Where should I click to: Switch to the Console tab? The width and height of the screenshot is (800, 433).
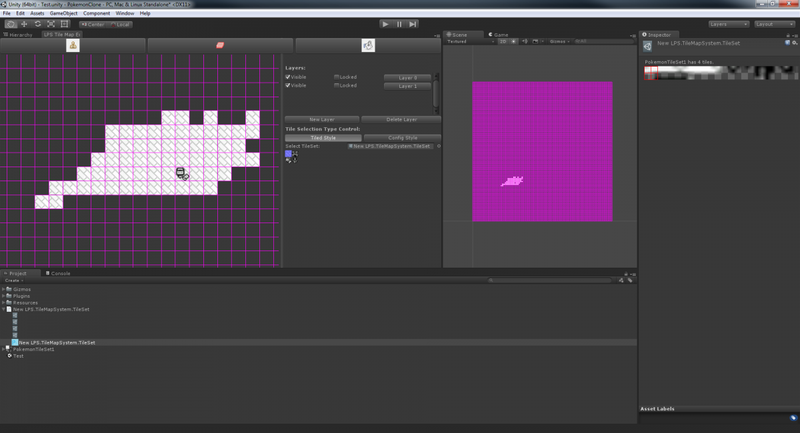58,273
